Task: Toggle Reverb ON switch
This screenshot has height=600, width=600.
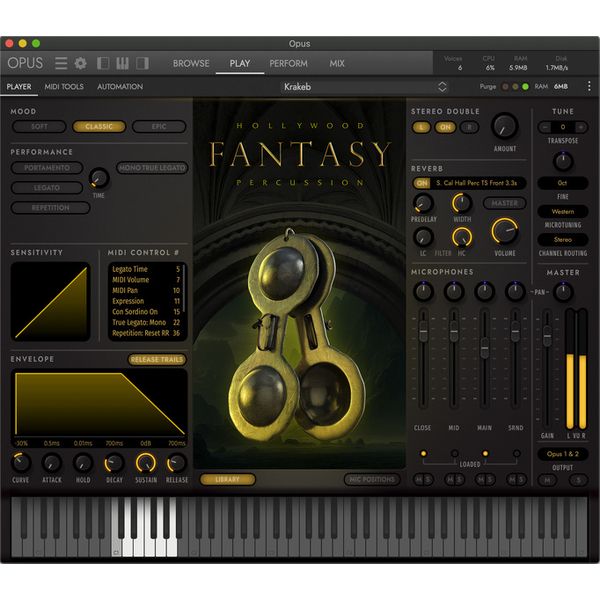Action: (x=422, y=183)
